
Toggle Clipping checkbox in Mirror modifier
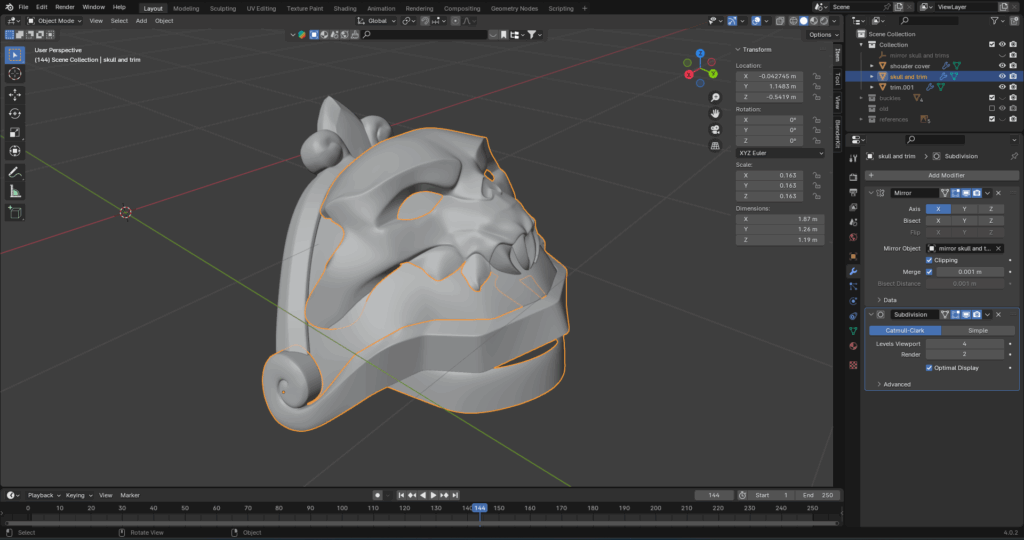click(929, 260)
